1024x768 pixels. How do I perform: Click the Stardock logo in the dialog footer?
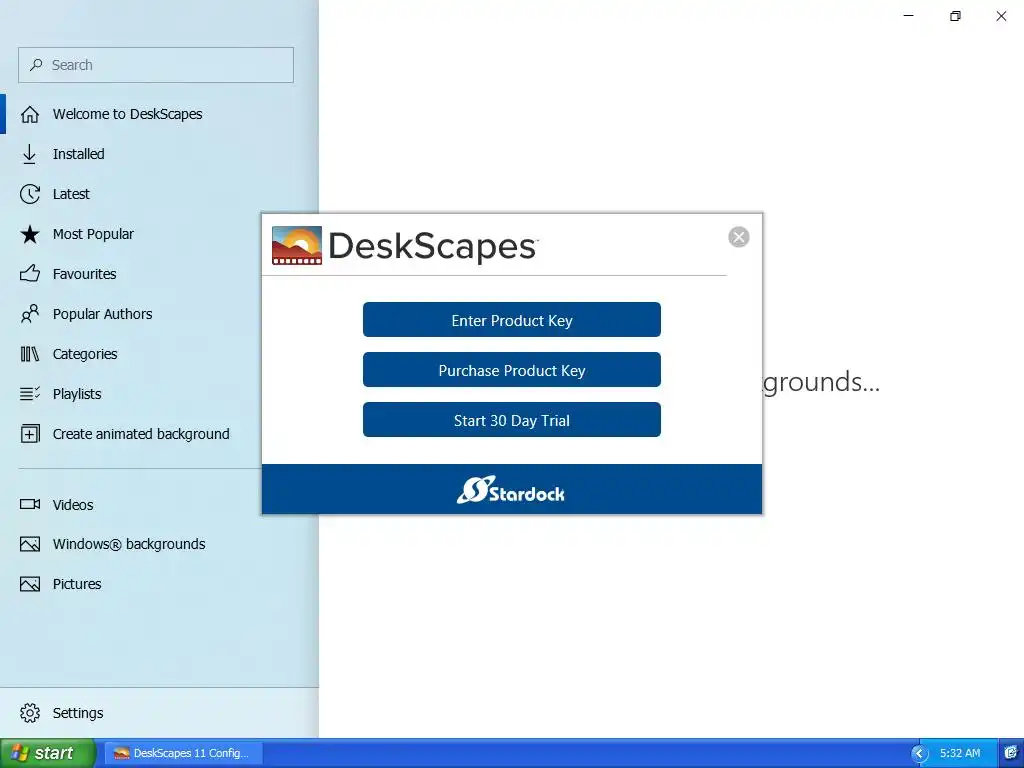tap(511, 490)
